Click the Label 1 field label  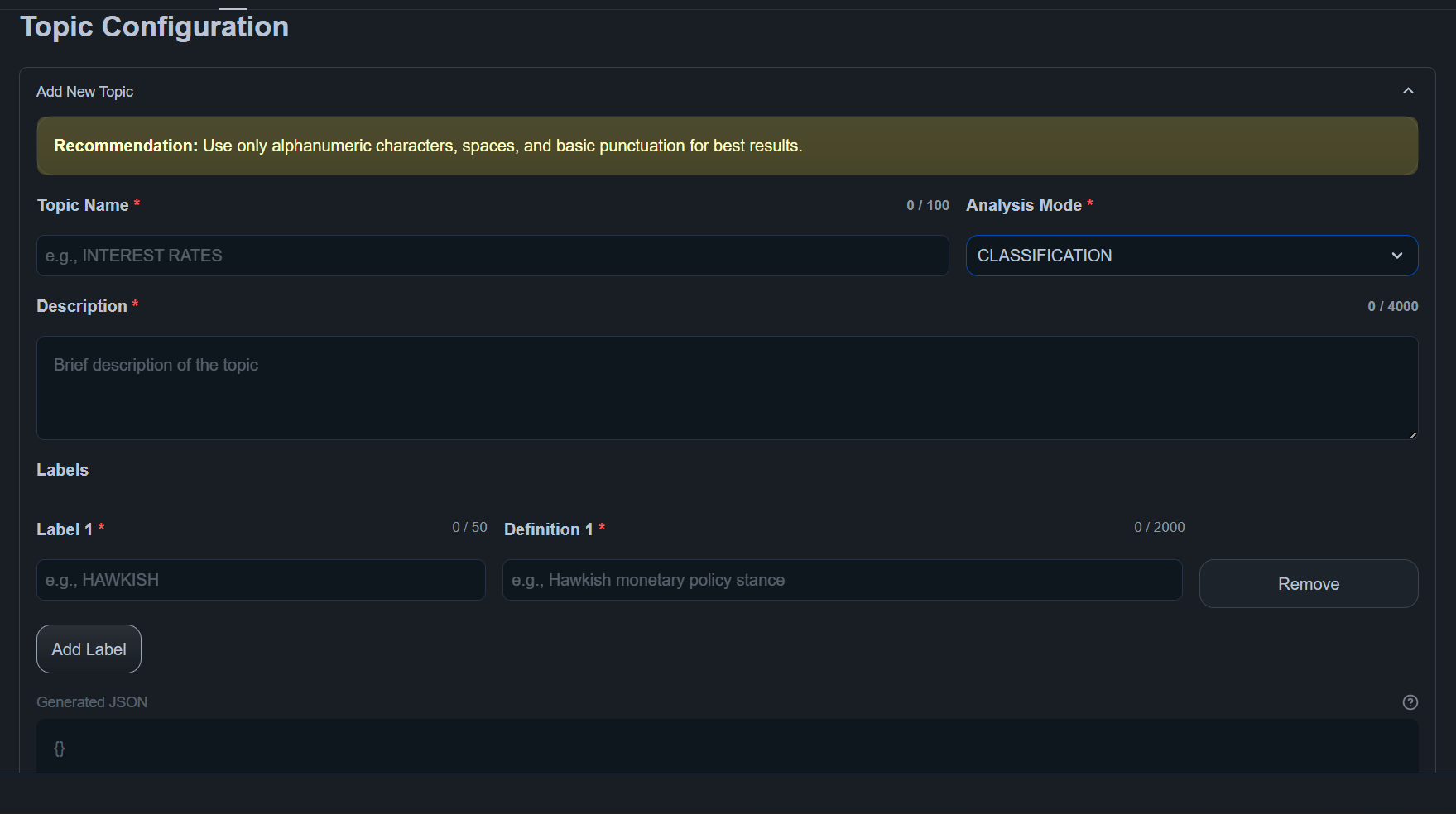tap(65, 529)
